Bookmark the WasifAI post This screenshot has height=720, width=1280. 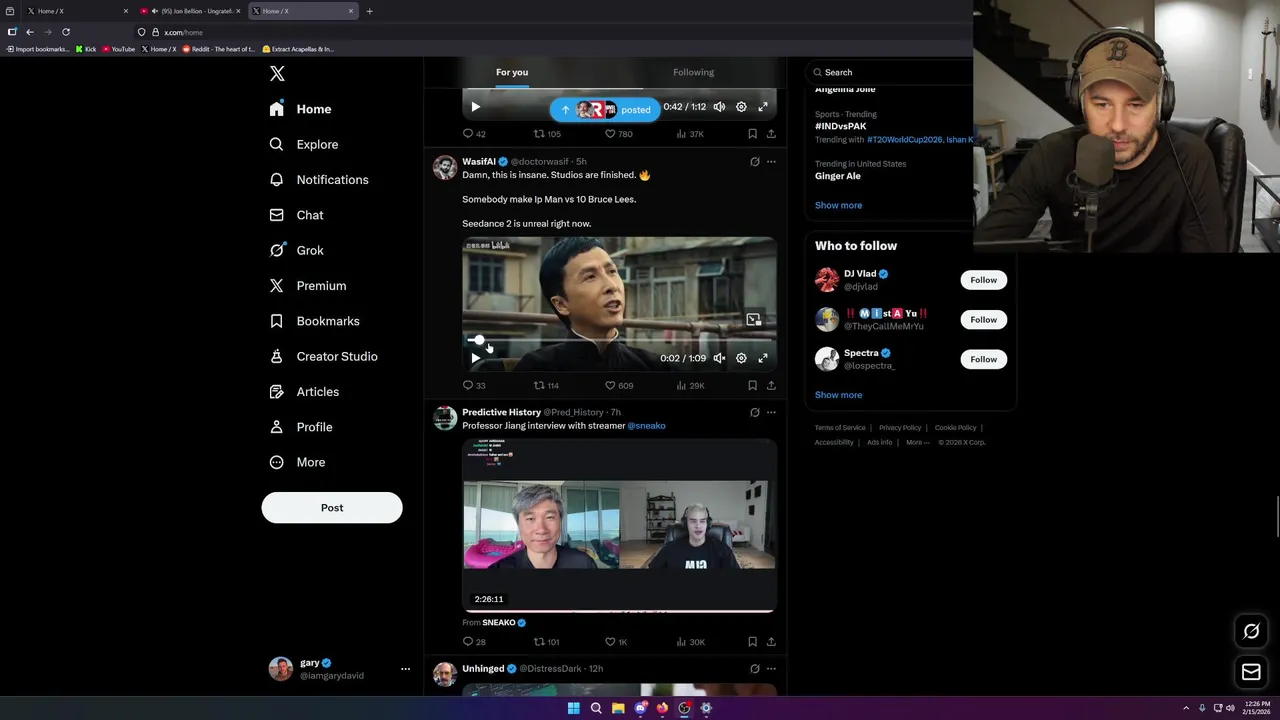click(752, 385)
